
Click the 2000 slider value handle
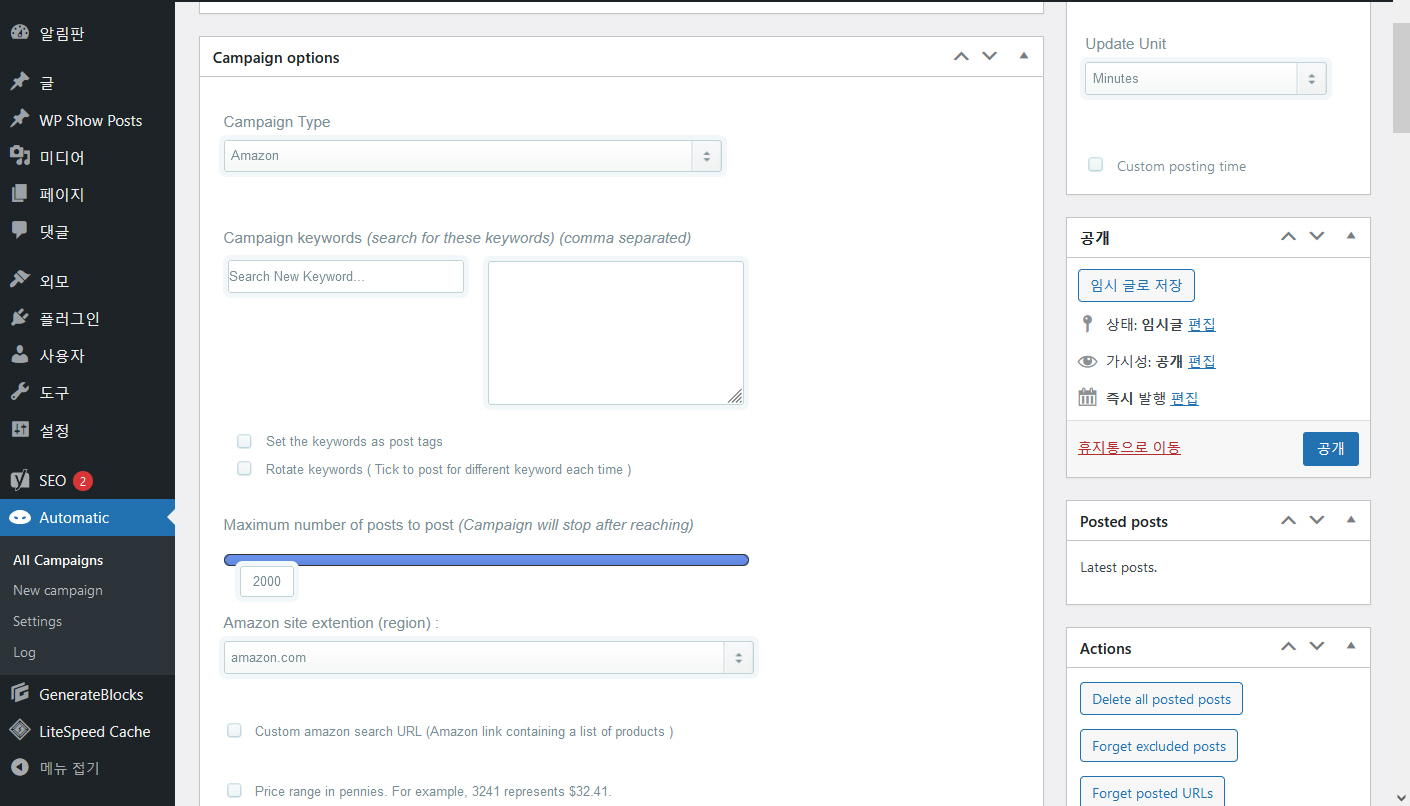coord(267,581)
